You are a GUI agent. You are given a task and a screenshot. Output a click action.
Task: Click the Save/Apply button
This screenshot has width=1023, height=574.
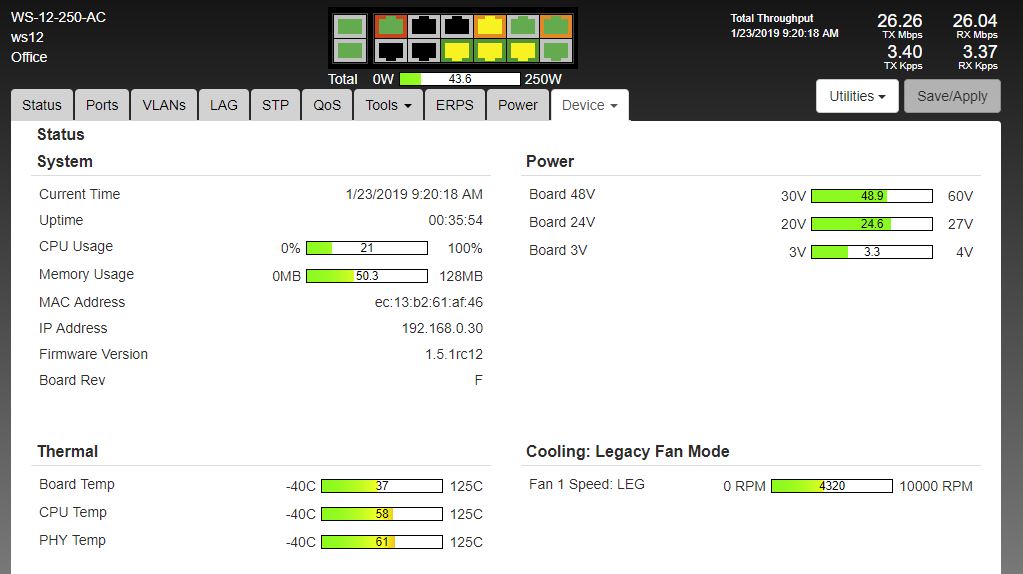[952, 96]
